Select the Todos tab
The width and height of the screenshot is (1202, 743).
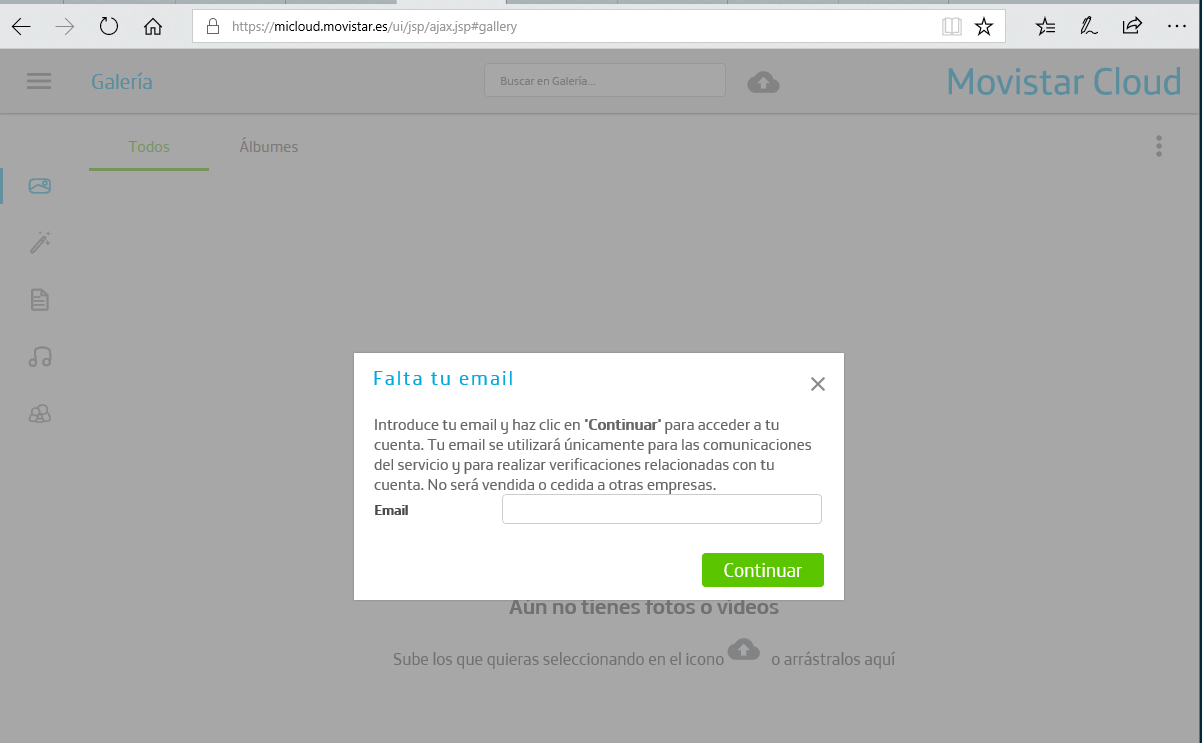149,147
